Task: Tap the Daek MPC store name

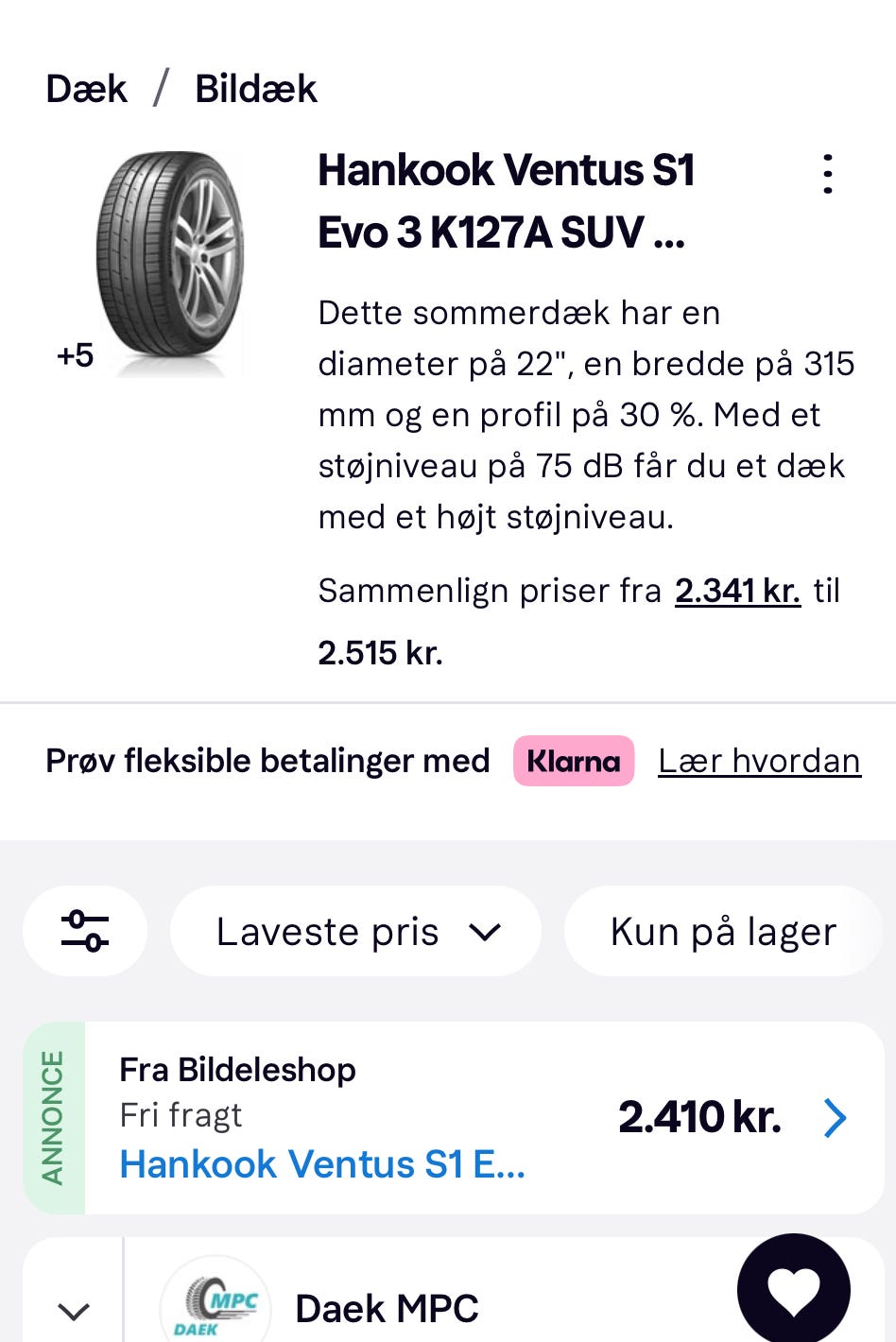Action: click(387, 1309)
